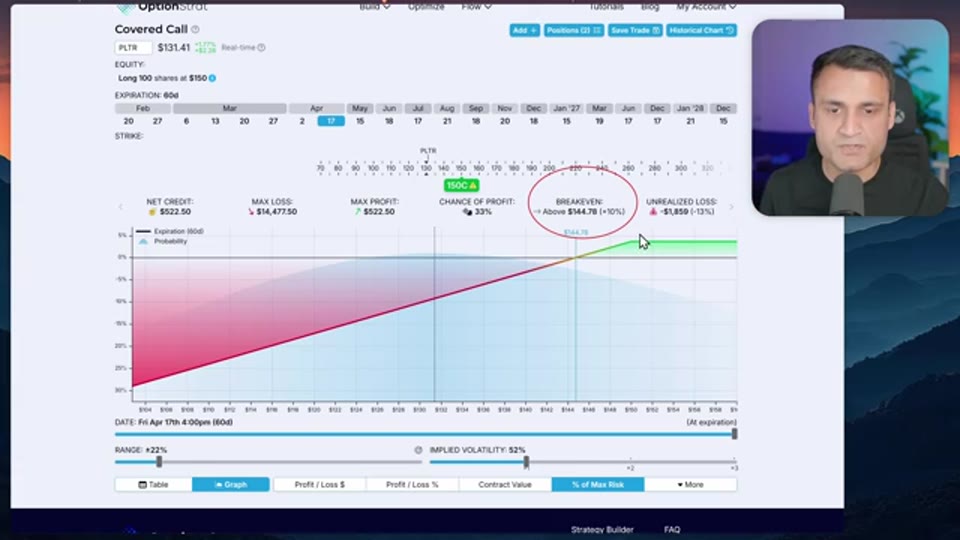Click the Max Loss down-arrow icon
The height and width of the screenshot is (540, 960).
(251, 212)
